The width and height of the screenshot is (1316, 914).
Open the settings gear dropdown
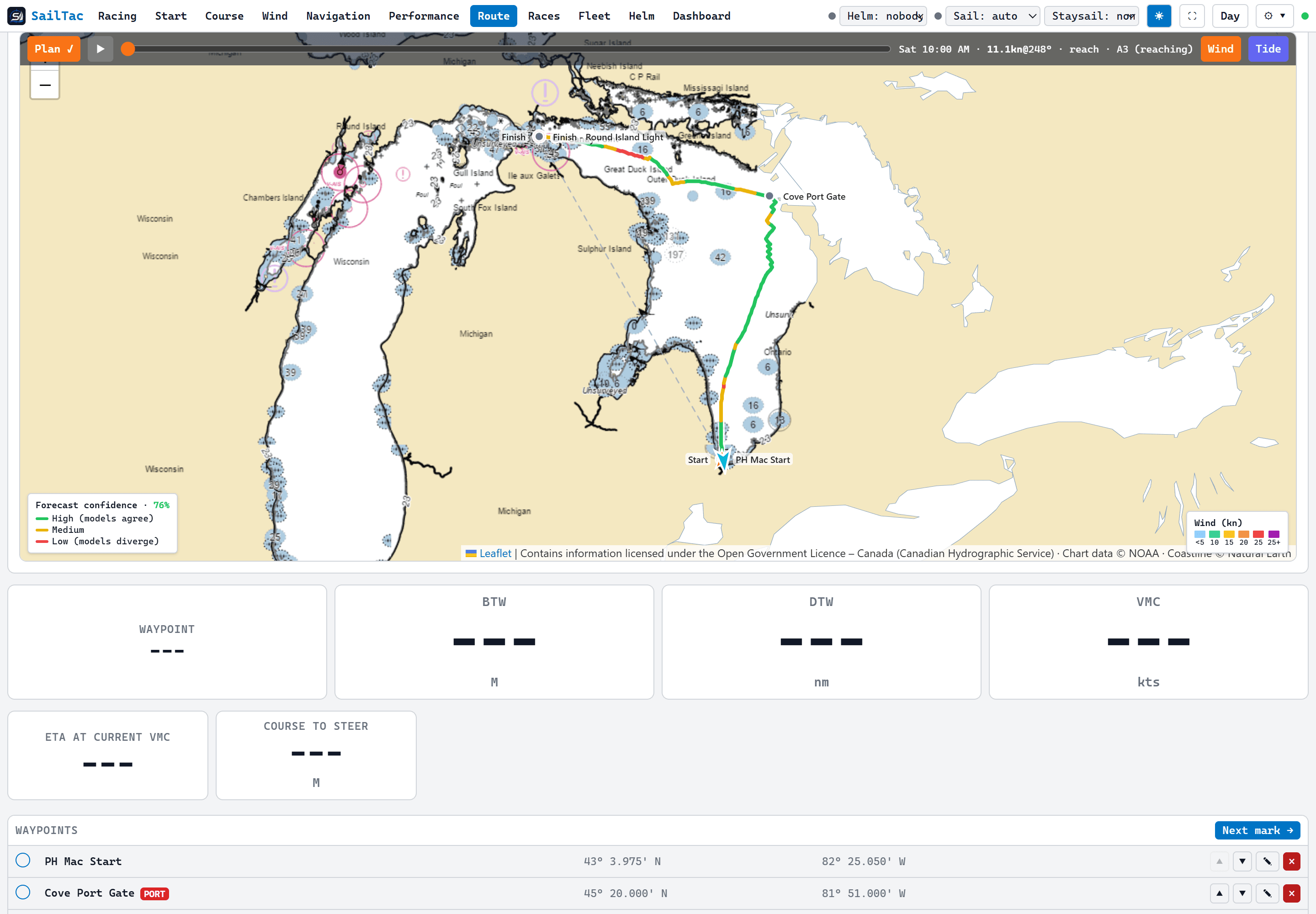click(x=1274, y=16)
